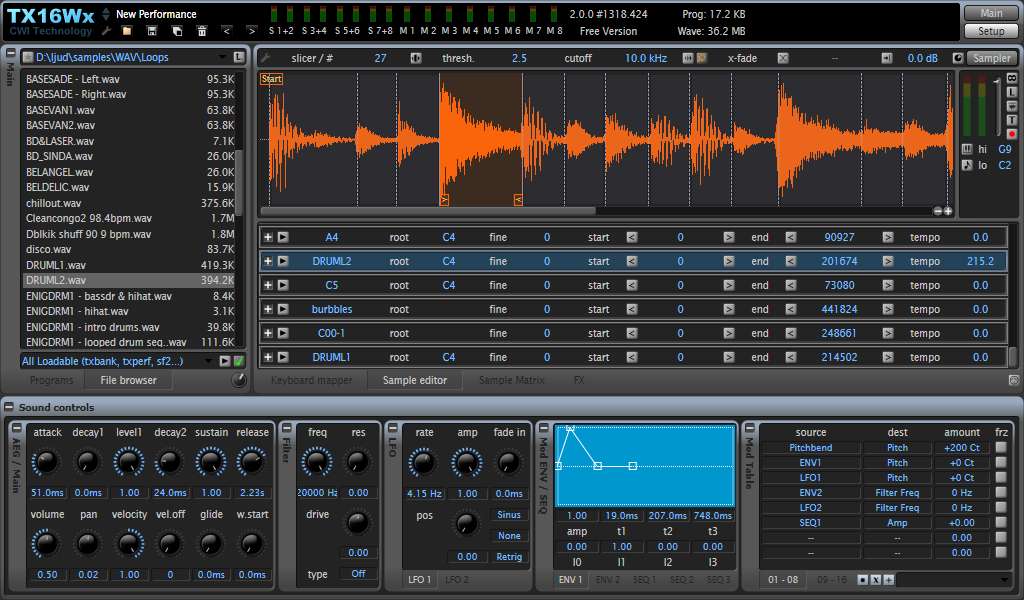Image resolution: width=1024 pixels, height=600 pixels.
Task: Toggle frz checkbox for Pitchbend row
Action: pos(1001,448)
